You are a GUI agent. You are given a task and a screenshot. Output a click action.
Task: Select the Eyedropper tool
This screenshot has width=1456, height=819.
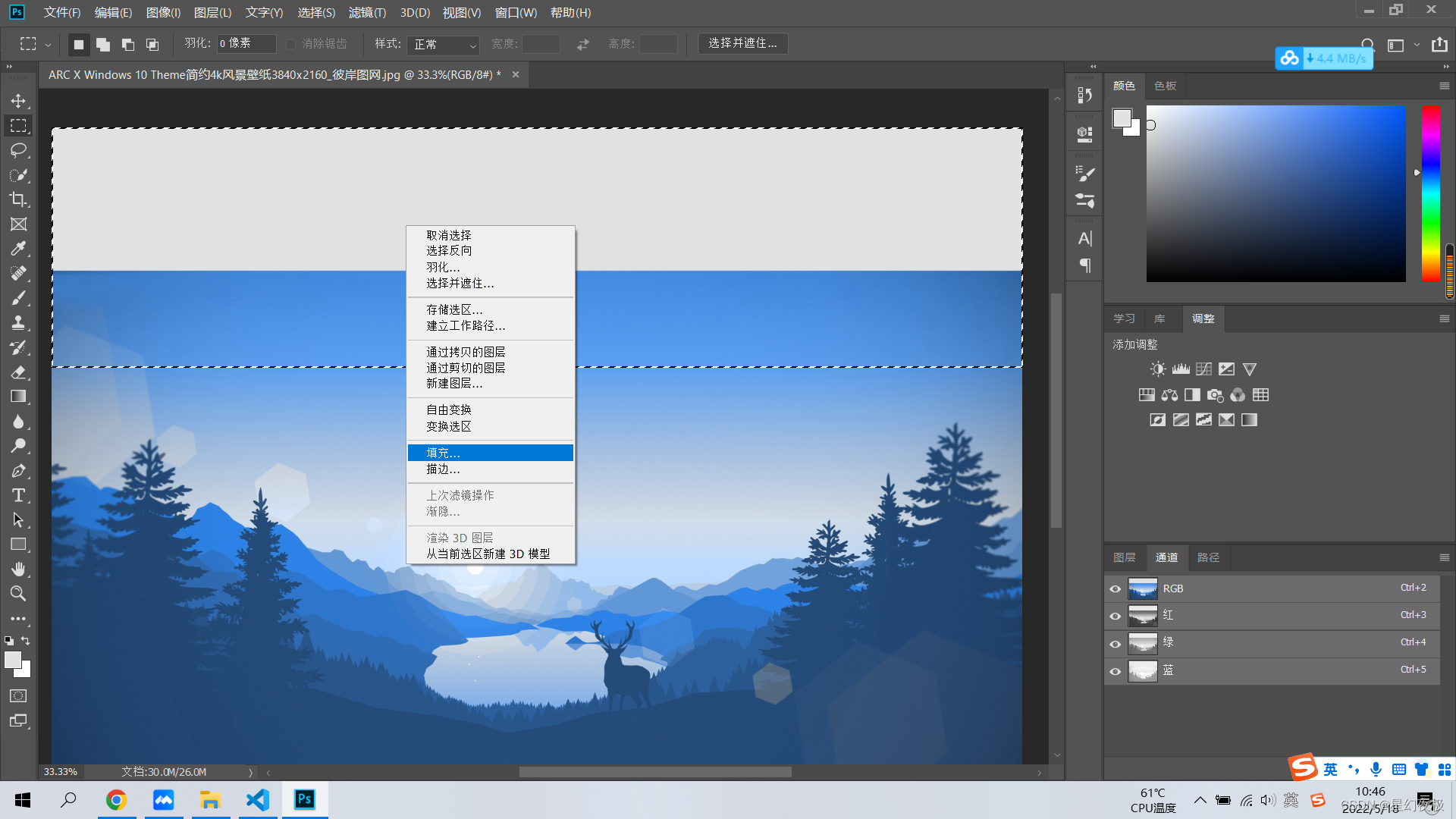[18, 249]
